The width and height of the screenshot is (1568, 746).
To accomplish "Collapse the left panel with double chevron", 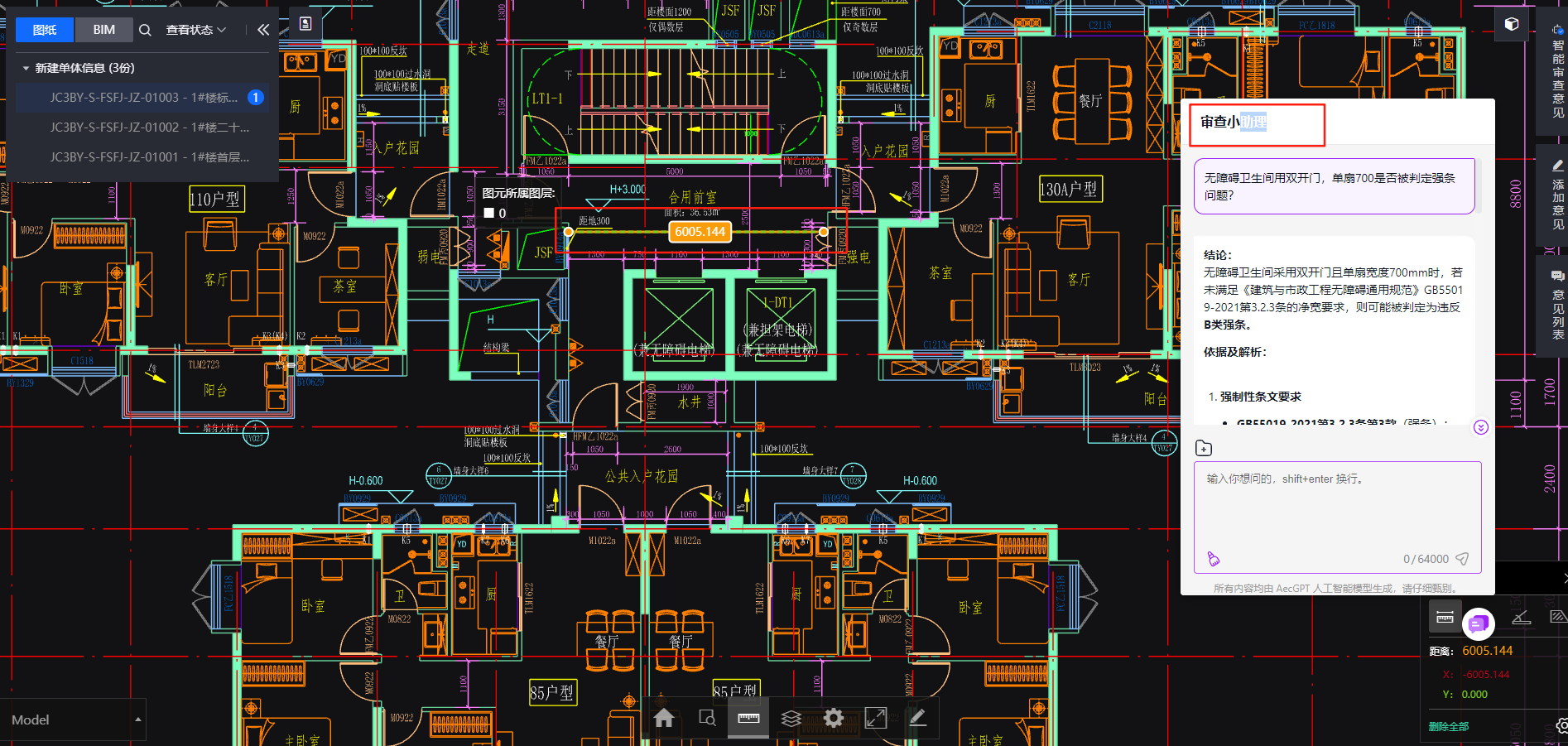I will 263,30.
